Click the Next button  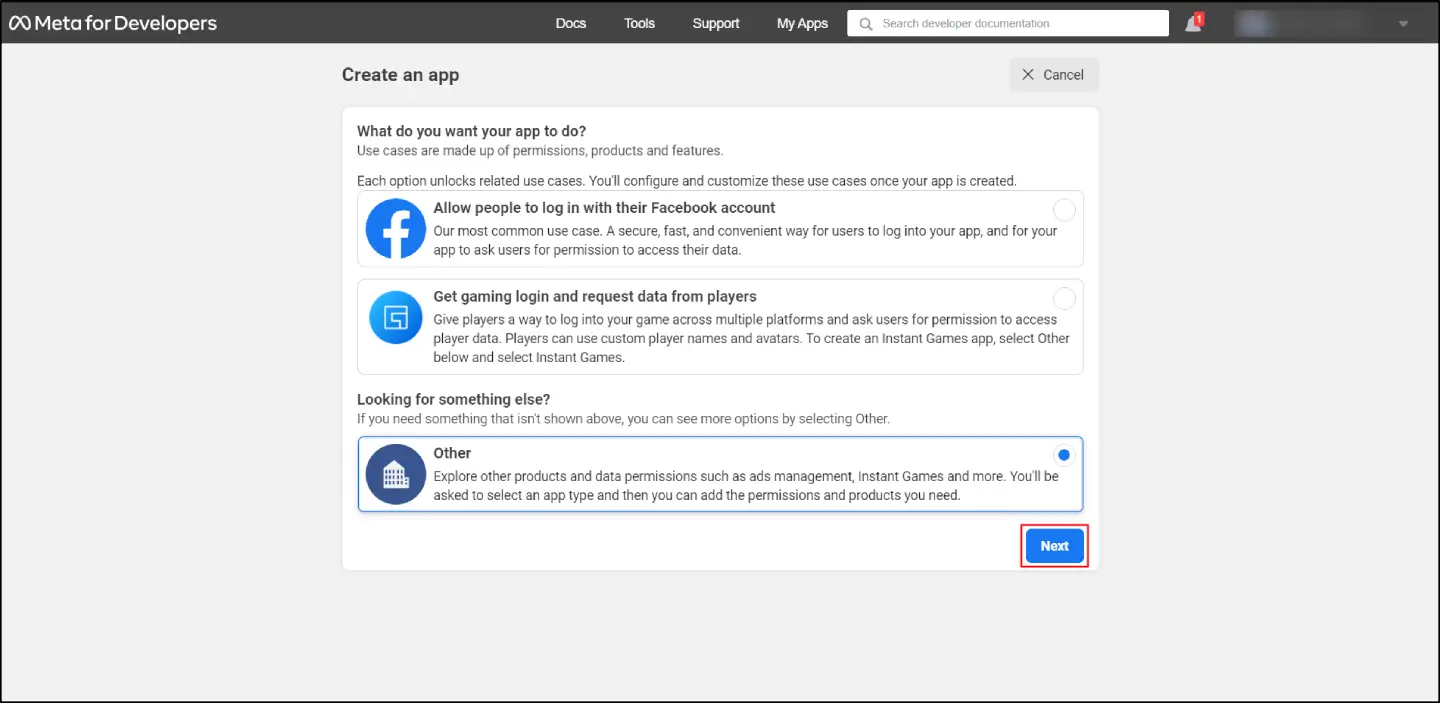1055,546
